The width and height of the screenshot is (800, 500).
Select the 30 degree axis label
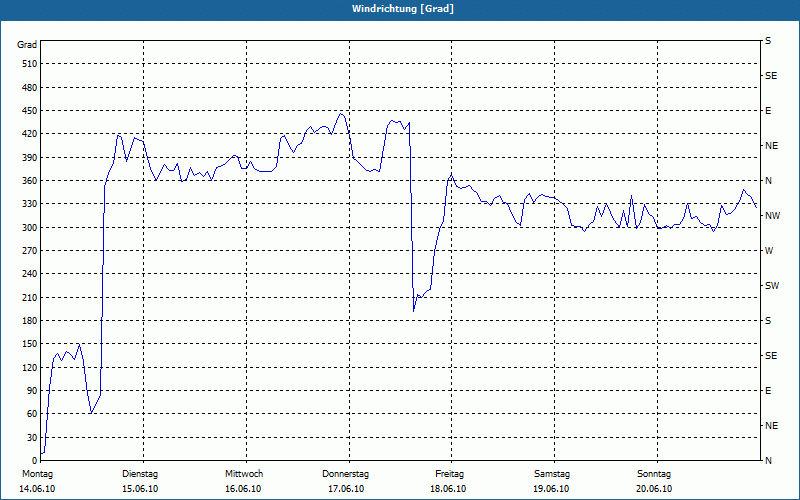click(32, 438)
